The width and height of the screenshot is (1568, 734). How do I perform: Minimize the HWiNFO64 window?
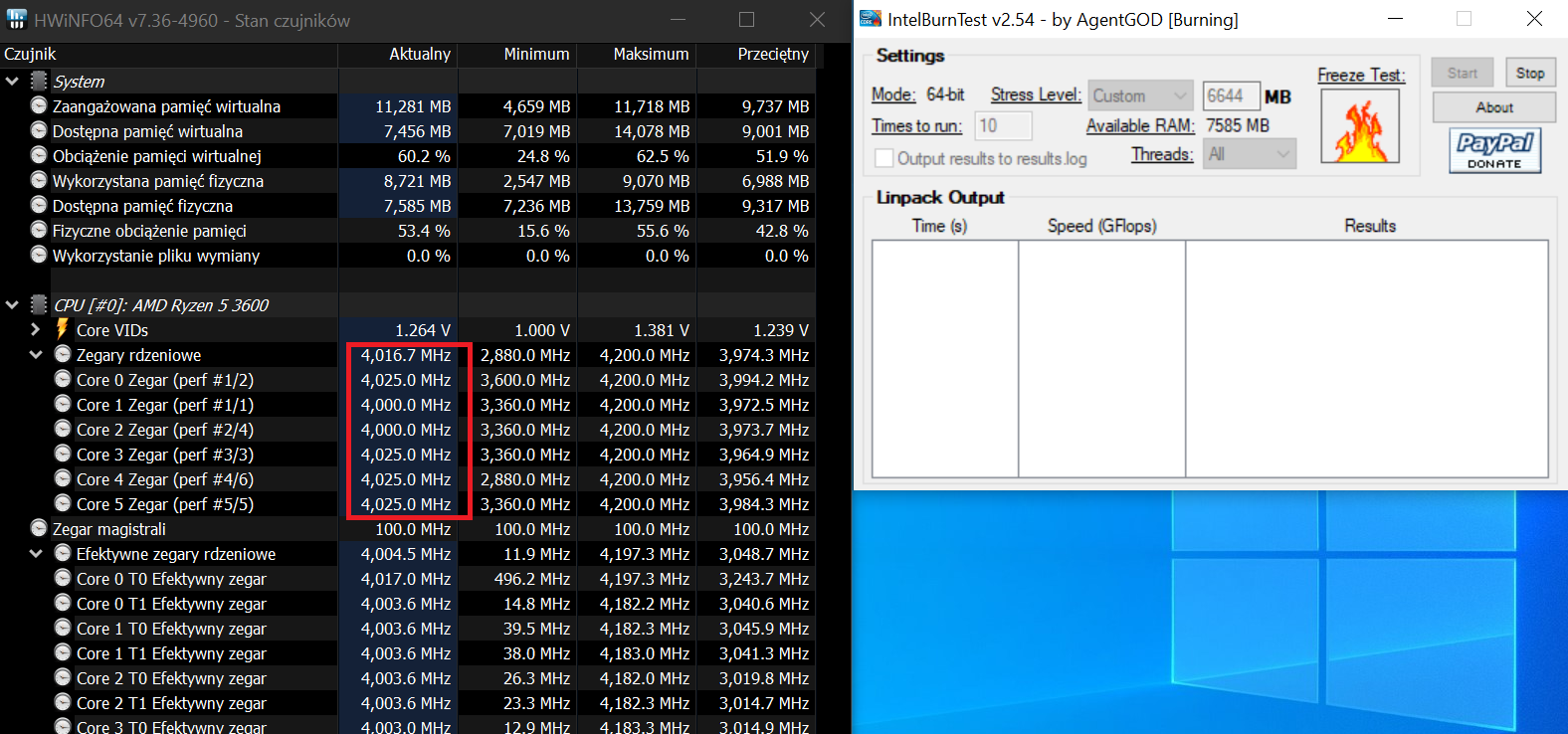coord(678,20)
